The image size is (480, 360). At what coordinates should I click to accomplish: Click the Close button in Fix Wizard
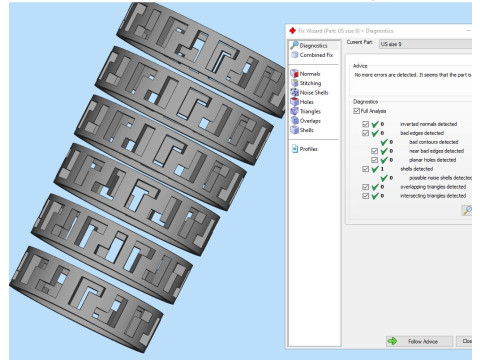[x=464, y=341]
